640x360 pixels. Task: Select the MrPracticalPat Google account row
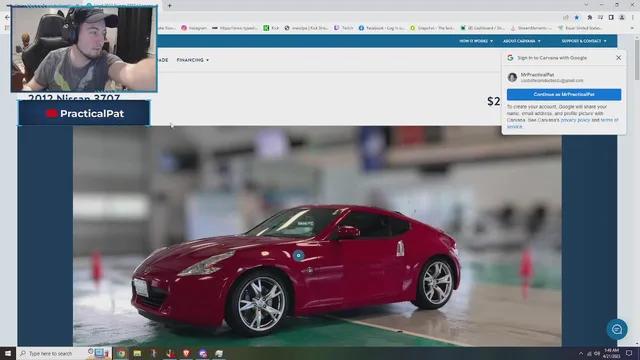[564, 77]
